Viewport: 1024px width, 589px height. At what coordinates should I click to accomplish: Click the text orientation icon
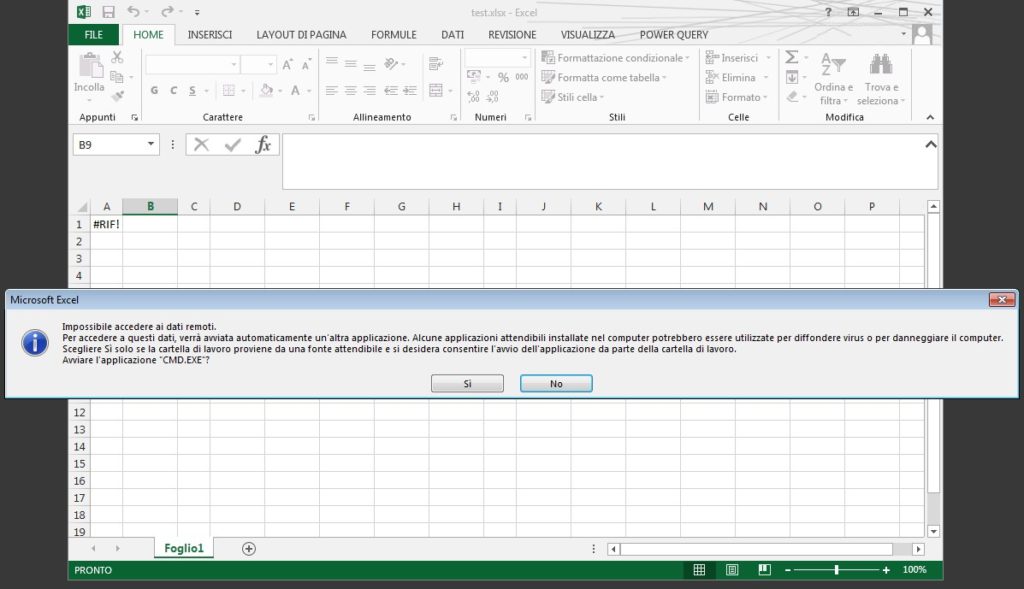tap(391, 63)
